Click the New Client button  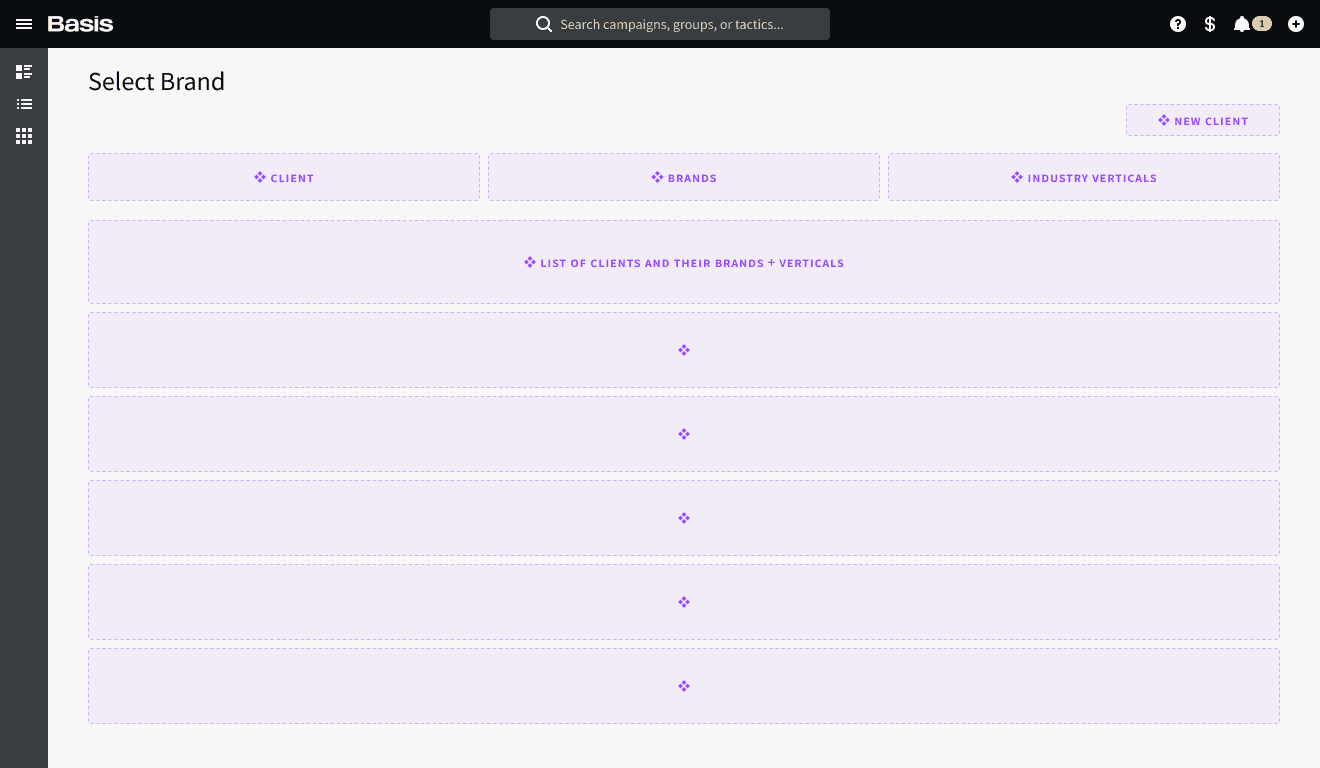[x=1202, y=121]
